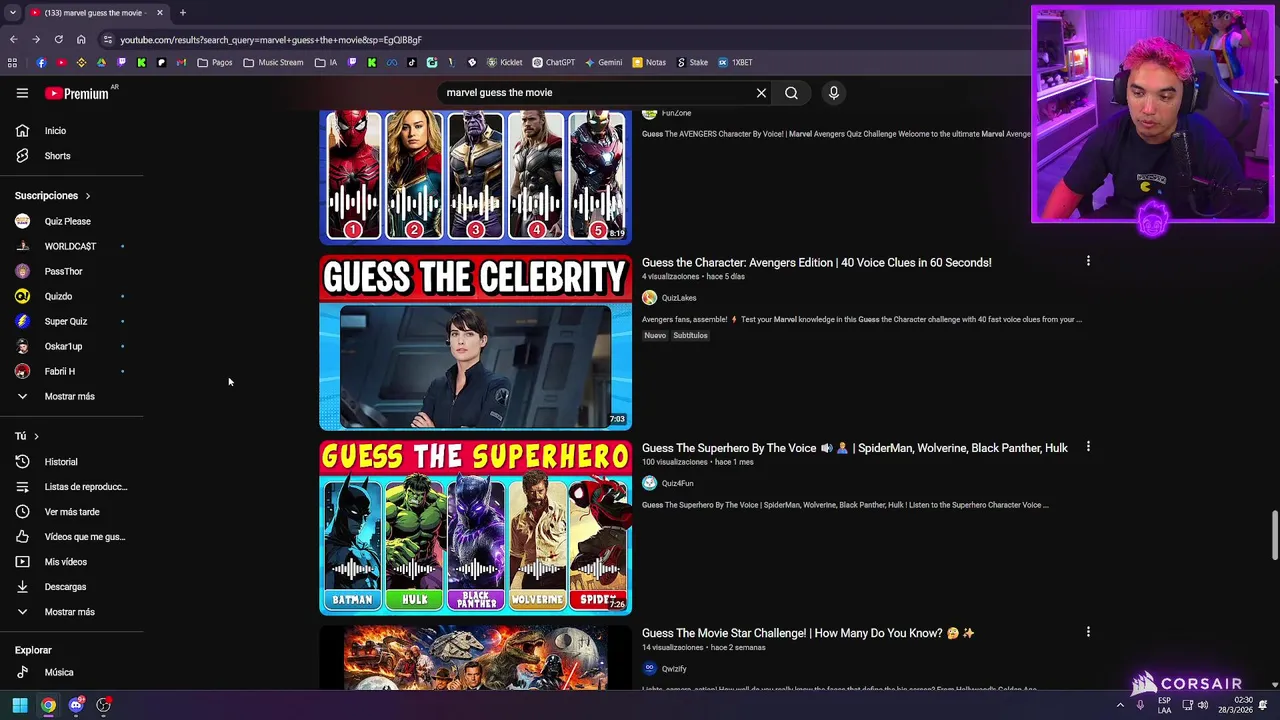Open the Kicklet bookmark
The image size is (1280, 720).
[x=504, y=62]
